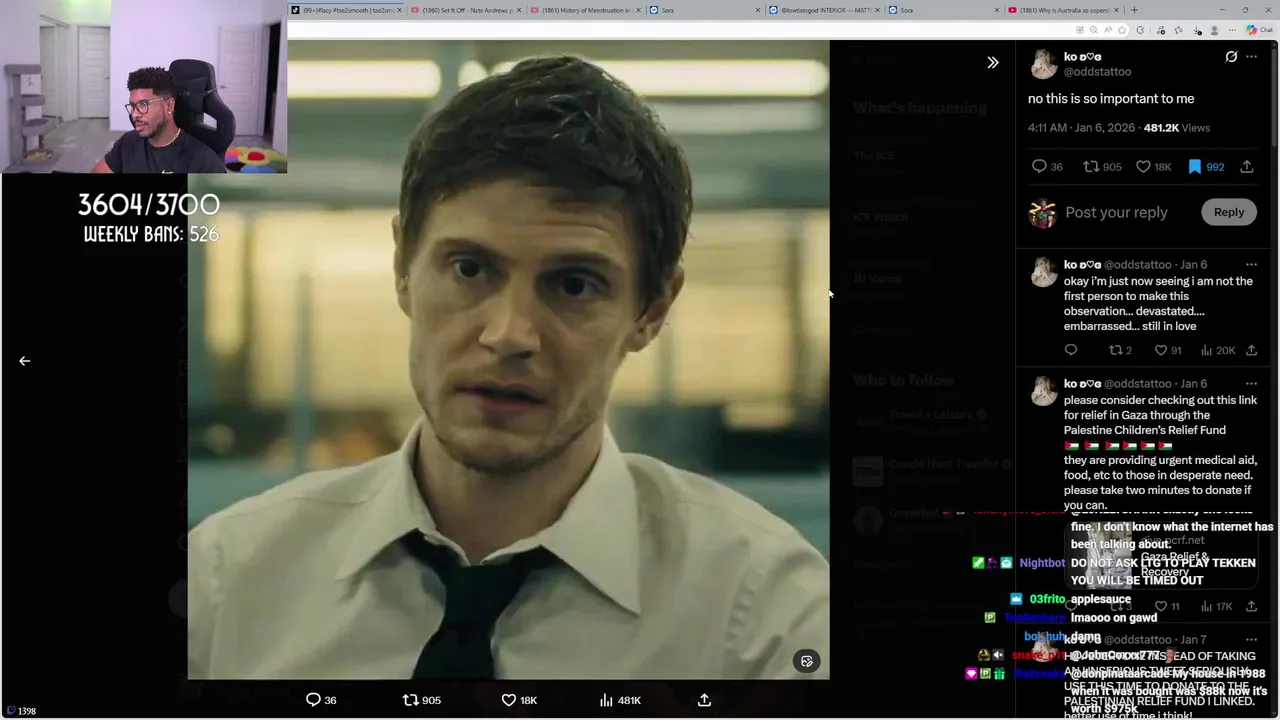Collapse the side panel with double chevron
This screenshot has height=720, width=1280.
993,63
